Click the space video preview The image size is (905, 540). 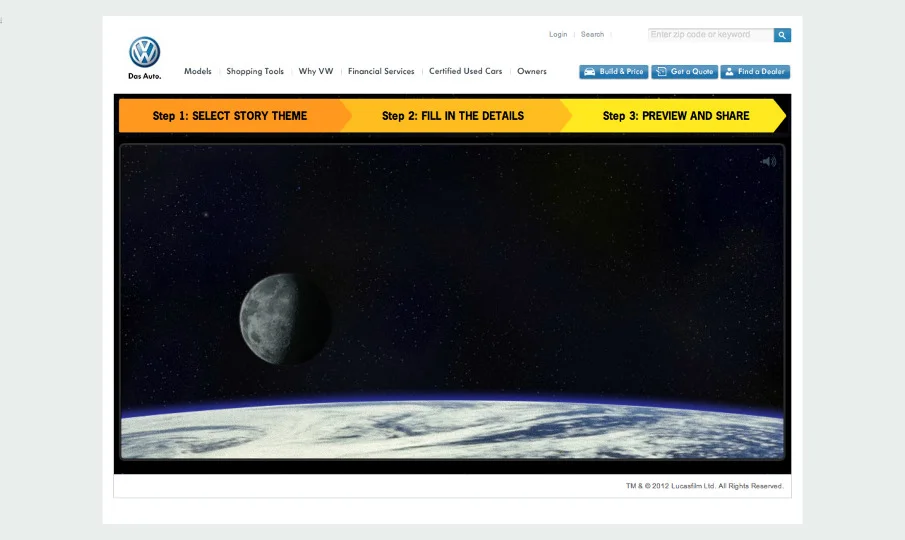pos(452,302)
